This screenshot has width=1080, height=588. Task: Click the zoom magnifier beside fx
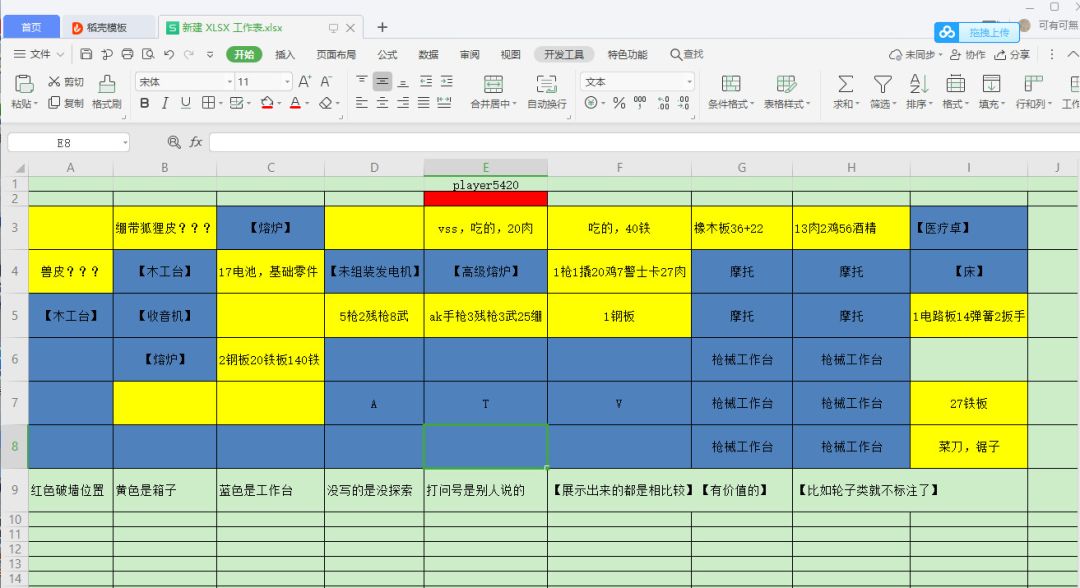pyautogui.click(x=174, y=142)
